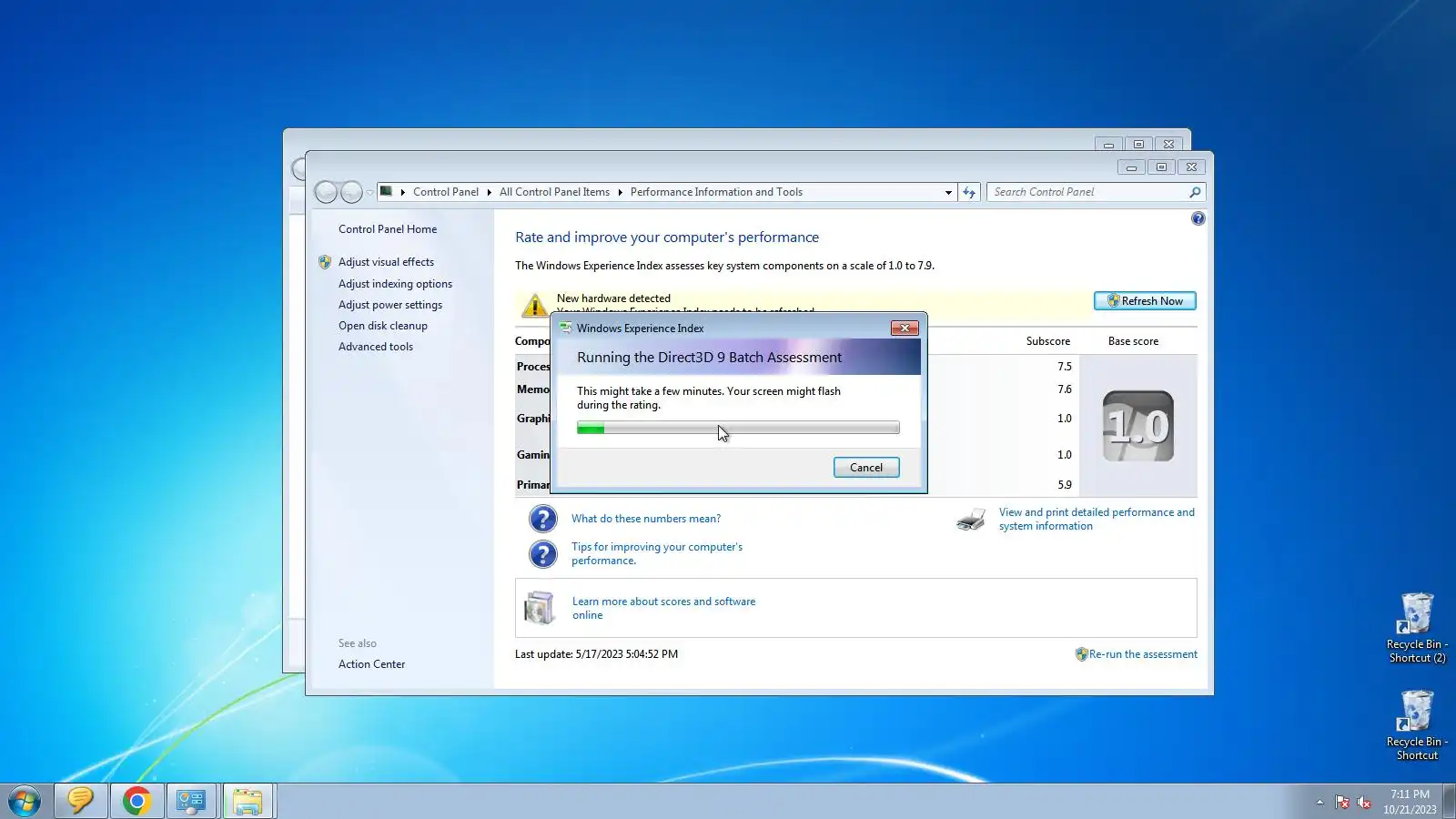Click the address bar refresh button
This screenshot has width=1456, height=819.
coord(969,192)
